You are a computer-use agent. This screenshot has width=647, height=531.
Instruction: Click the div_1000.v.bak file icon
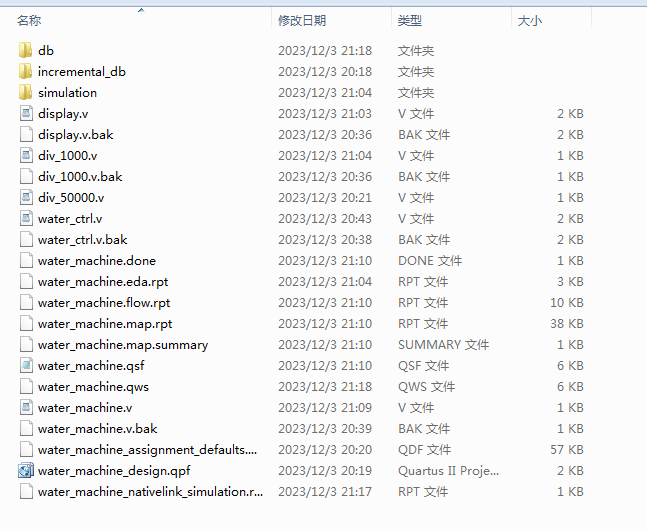(26, 177)
